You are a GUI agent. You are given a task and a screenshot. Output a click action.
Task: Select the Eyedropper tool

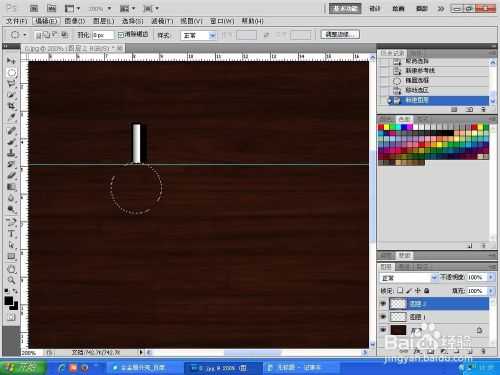point(11,117)
